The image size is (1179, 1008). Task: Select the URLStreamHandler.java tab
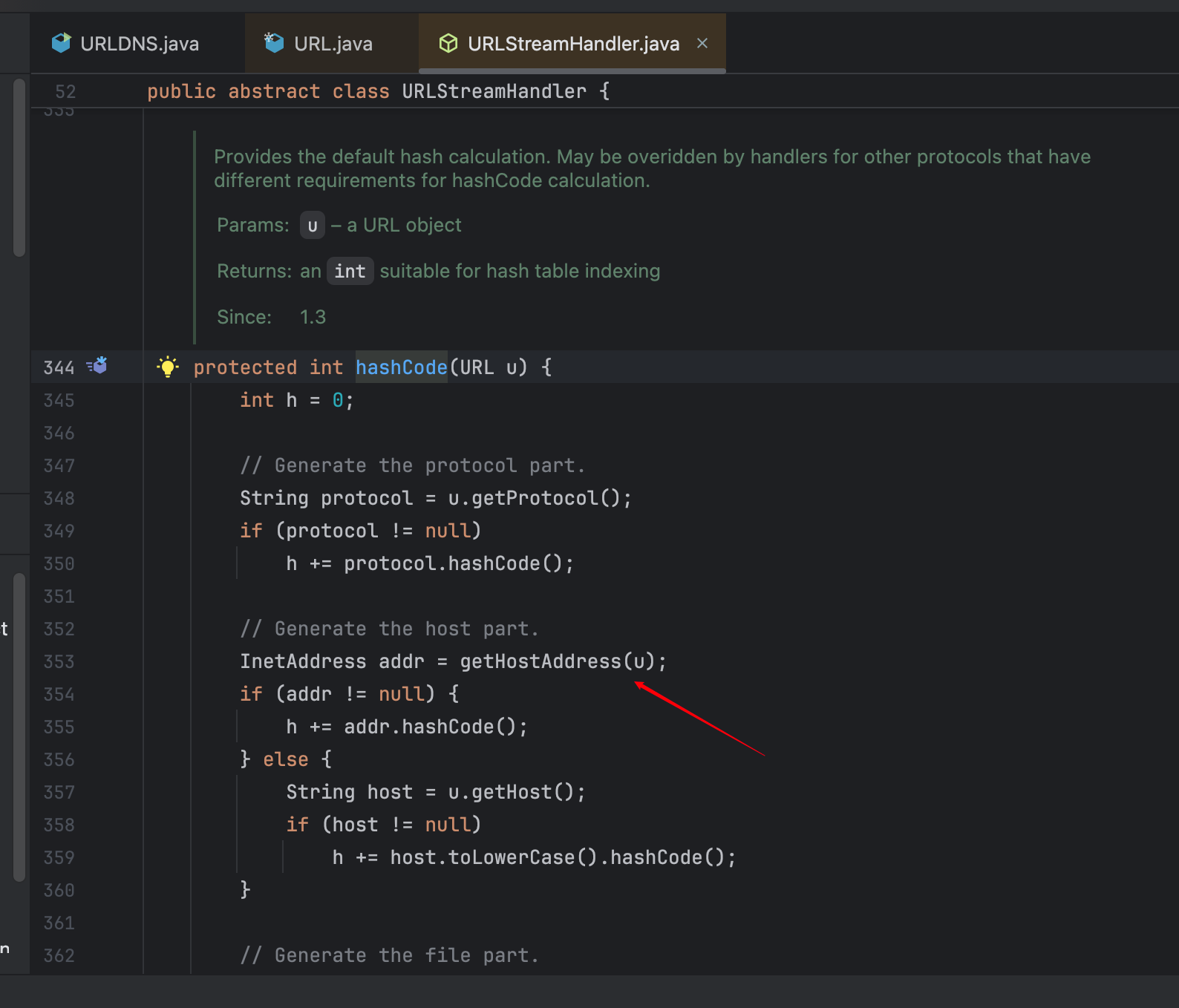(572, 44)
